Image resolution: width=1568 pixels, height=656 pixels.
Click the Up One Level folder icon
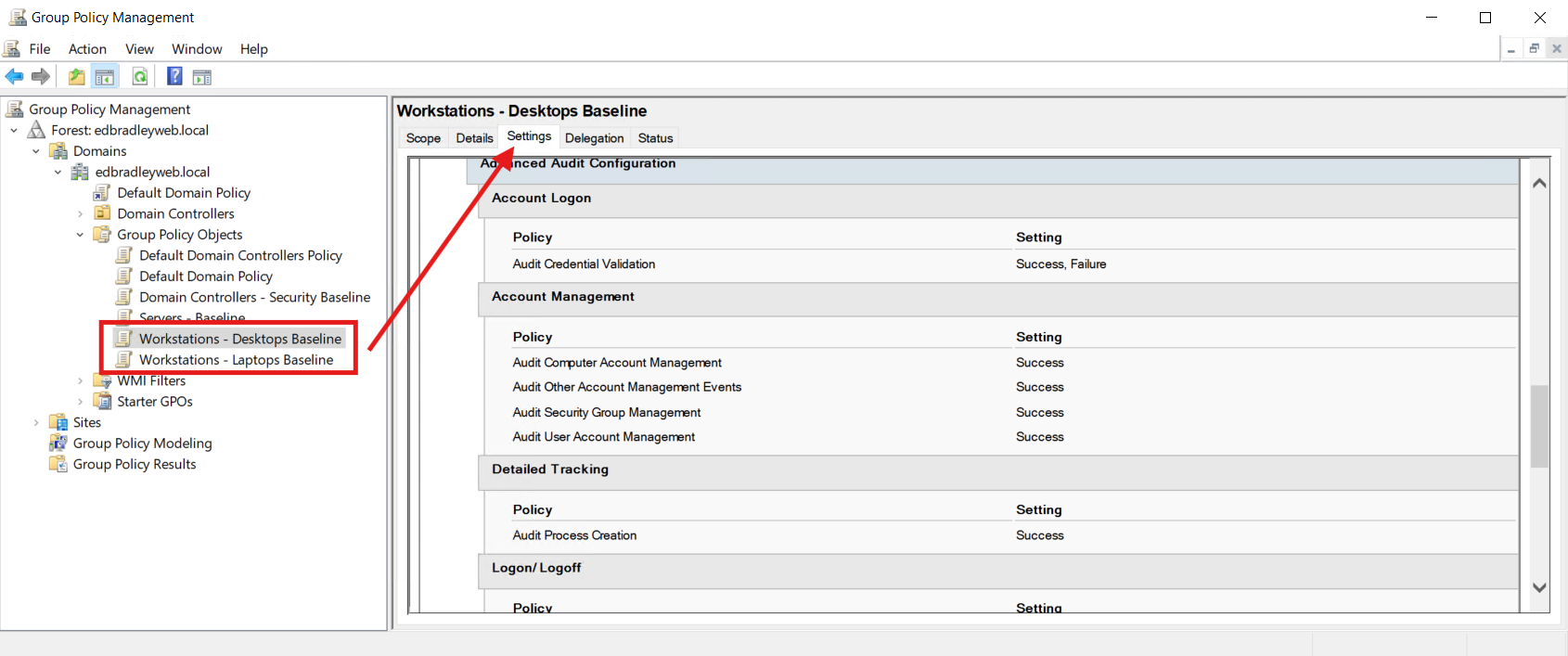coord(77,77)
